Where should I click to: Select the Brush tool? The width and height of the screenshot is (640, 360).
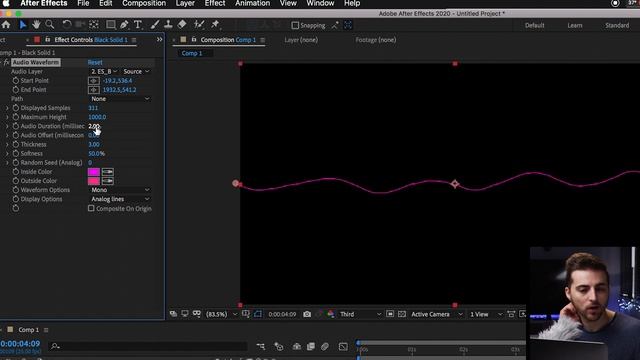pyautogui.click(x=155, y=25)
